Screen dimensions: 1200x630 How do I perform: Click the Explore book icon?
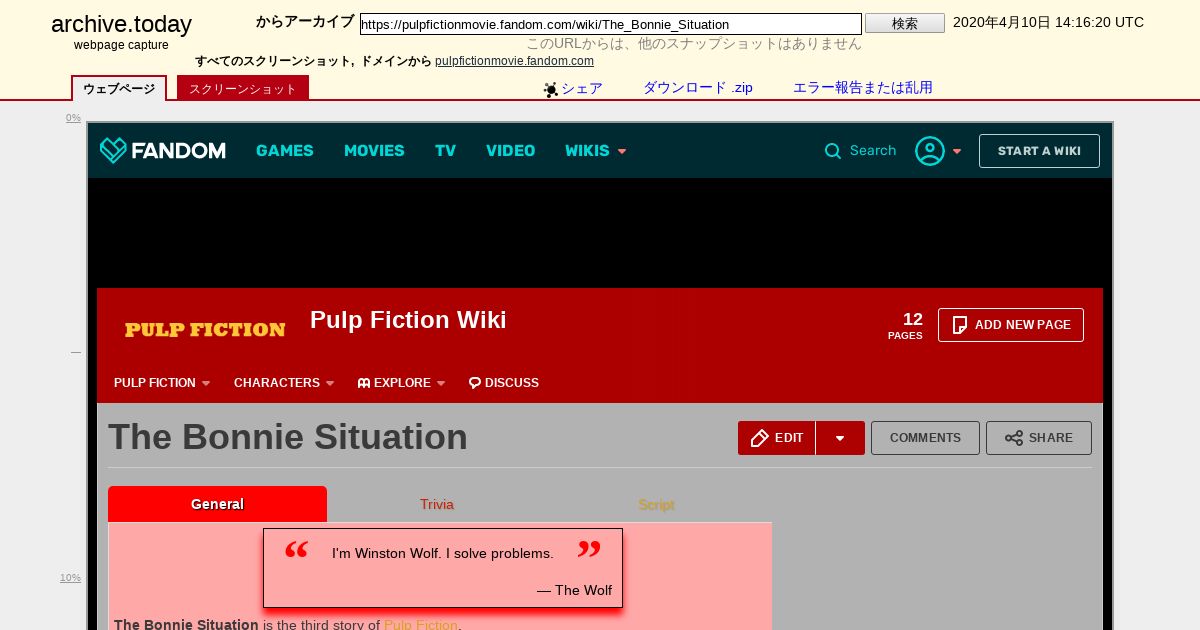coord(364,383)
